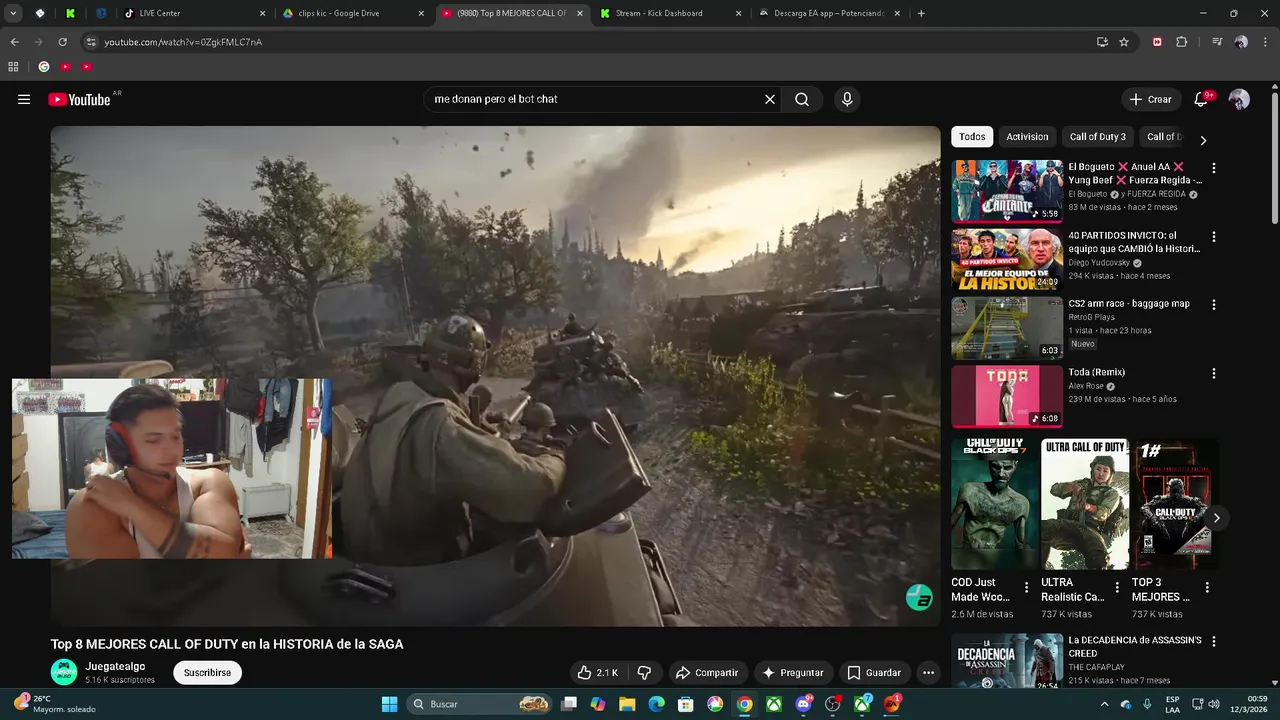
Task: Click the Guardar save button
Action: point(874,672)
